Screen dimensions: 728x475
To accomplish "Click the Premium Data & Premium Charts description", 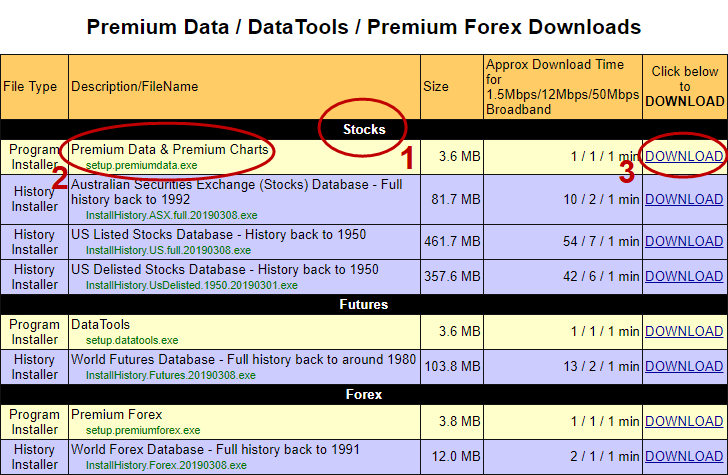I will [170, 150].
